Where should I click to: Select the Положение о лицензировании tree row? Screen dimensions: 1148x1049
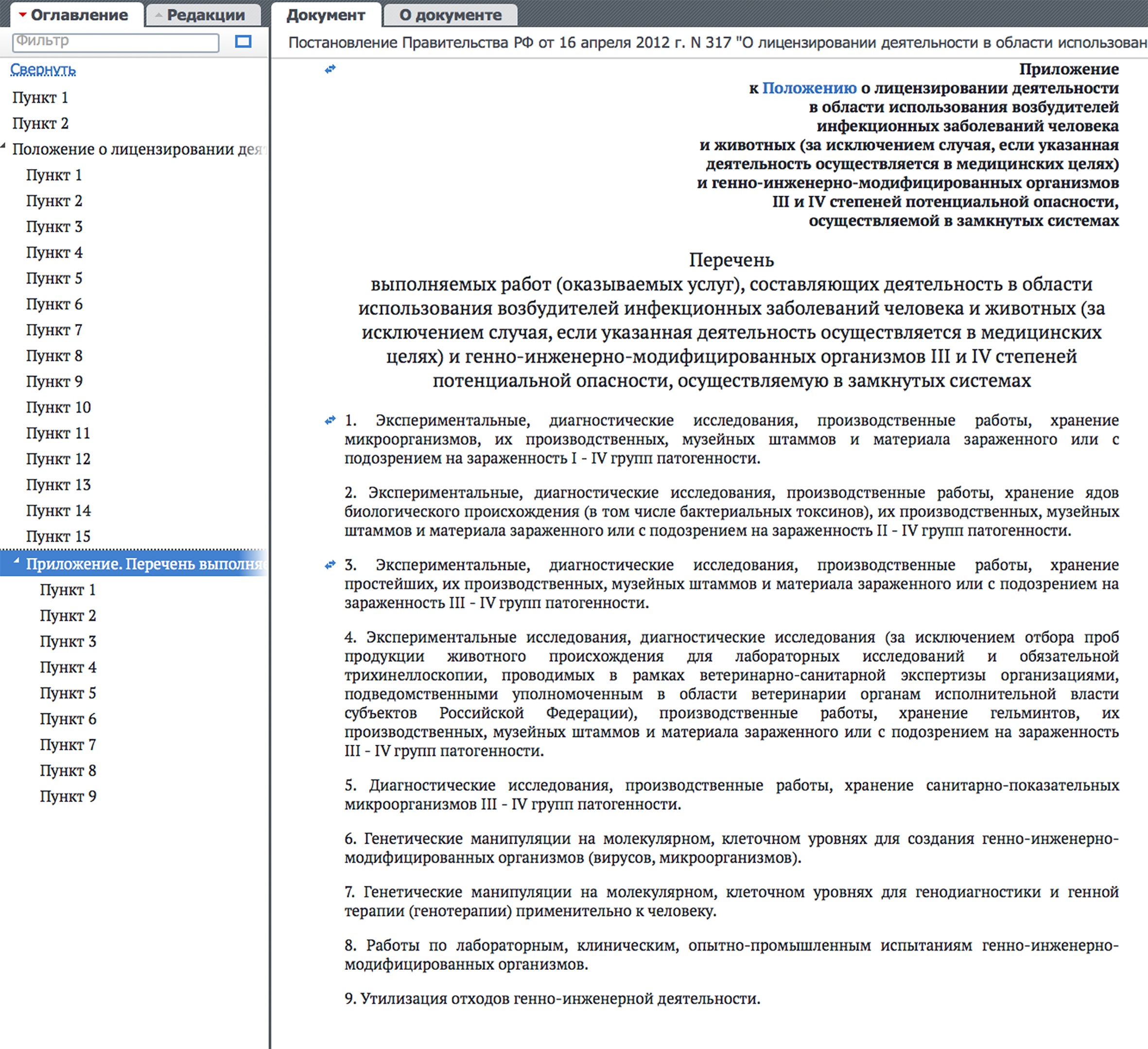pos(134,149)
